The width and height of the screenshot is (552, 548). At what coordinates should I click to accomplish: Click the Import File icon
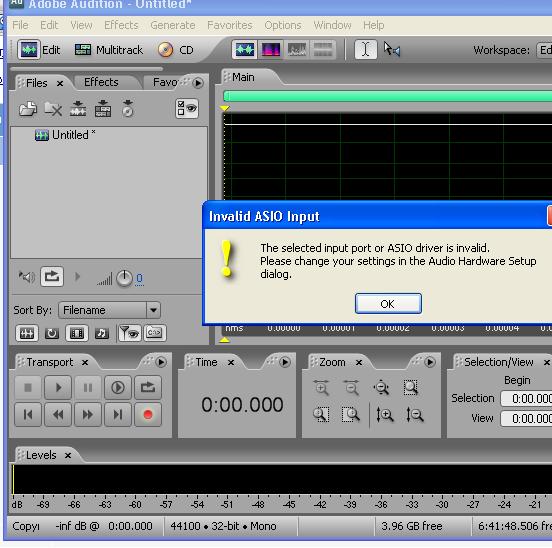pos(28,109)
